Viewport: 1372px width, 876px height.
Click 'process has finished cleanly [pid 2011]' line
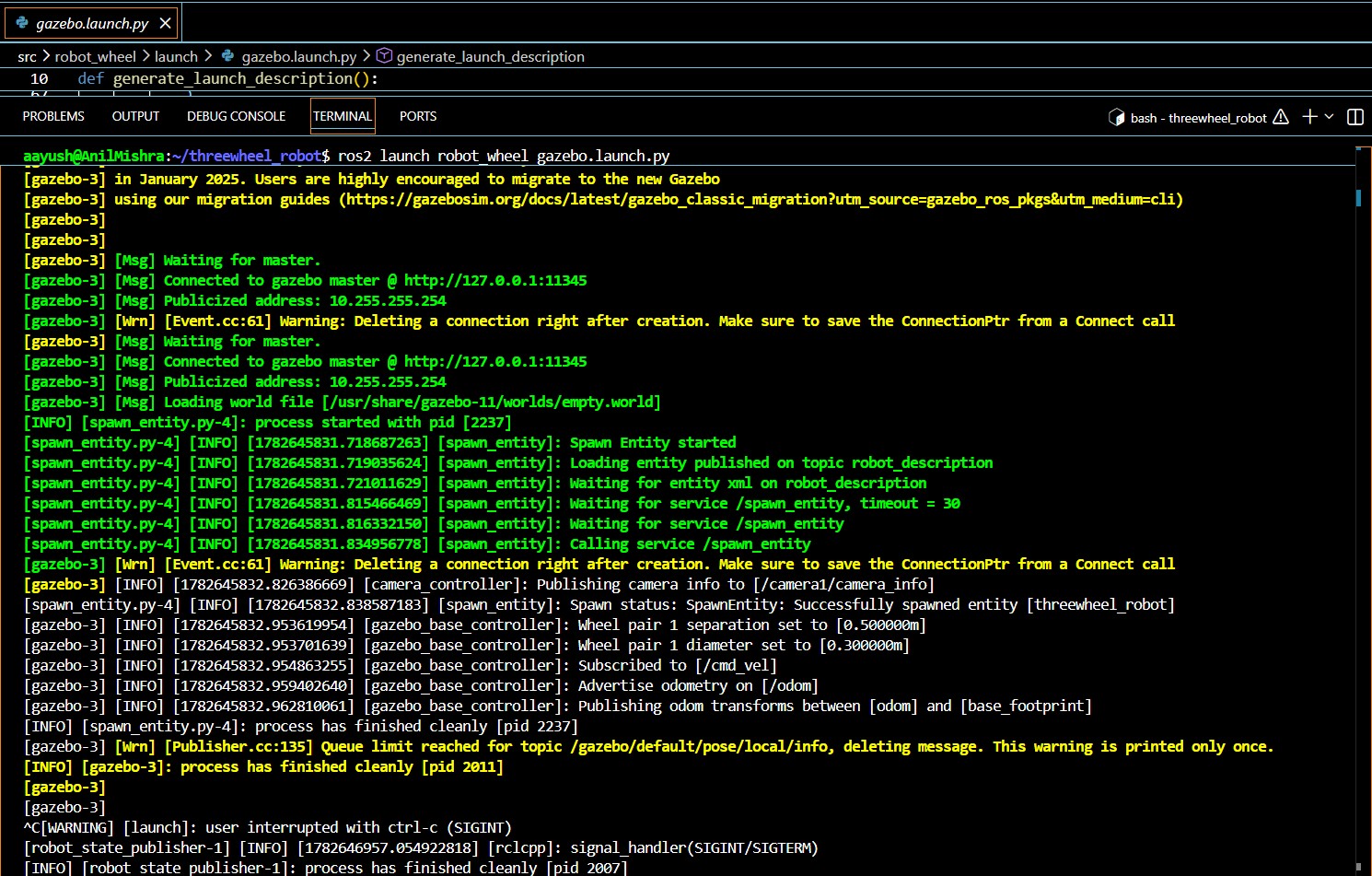pyautogui.click(x=342, y=766)
